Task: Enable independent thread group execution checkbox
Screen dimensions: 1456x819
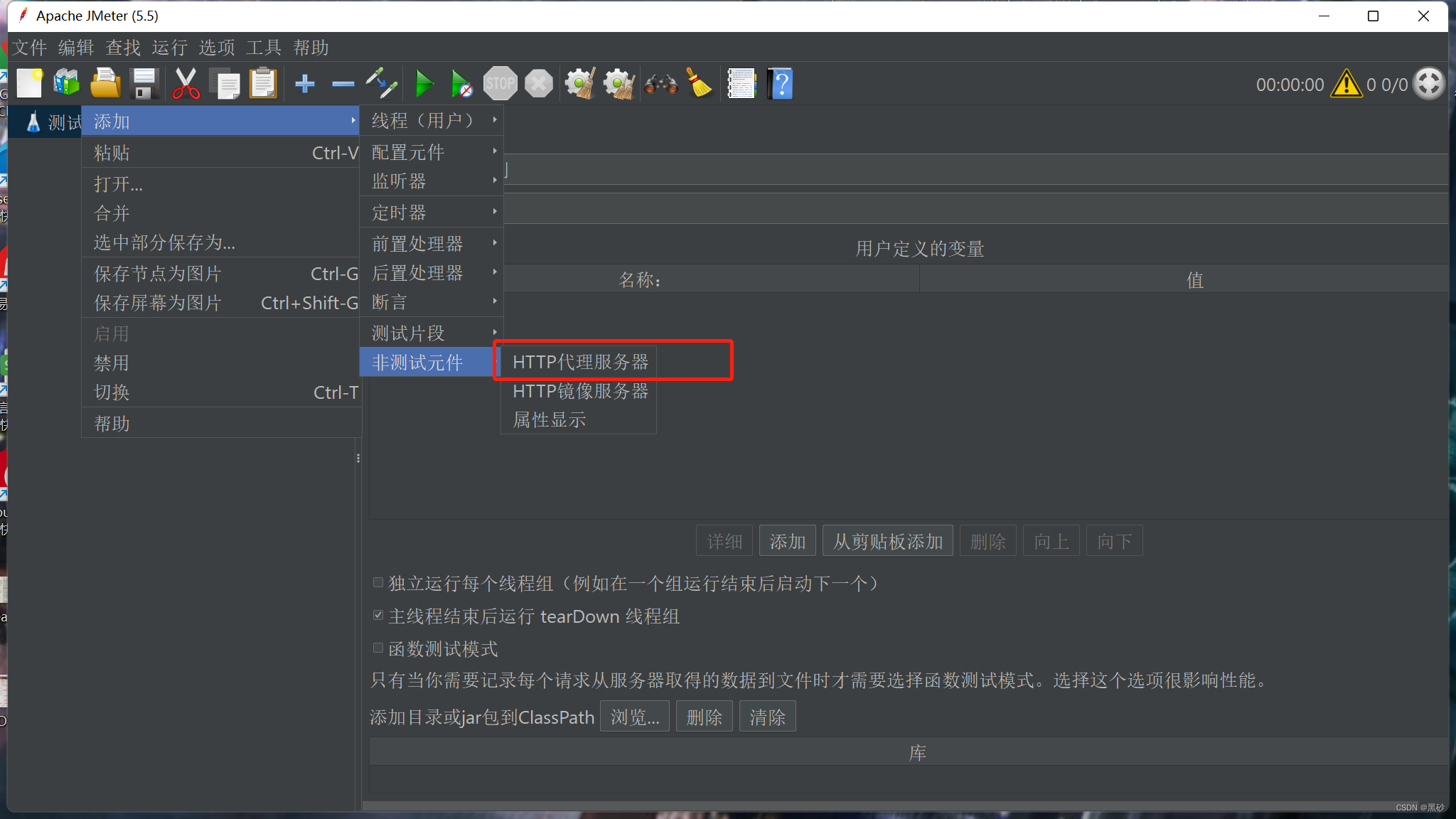Action: pos(378,583)
